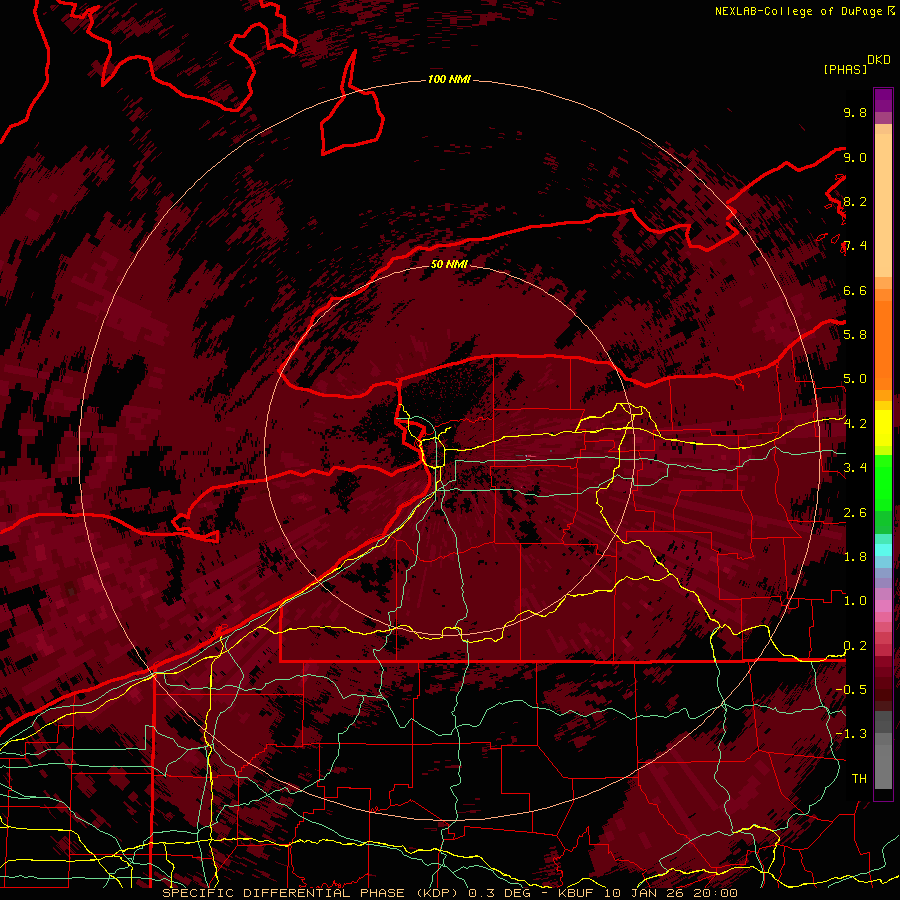
Task: Click the 6.6 legend value
Action: 855,290
